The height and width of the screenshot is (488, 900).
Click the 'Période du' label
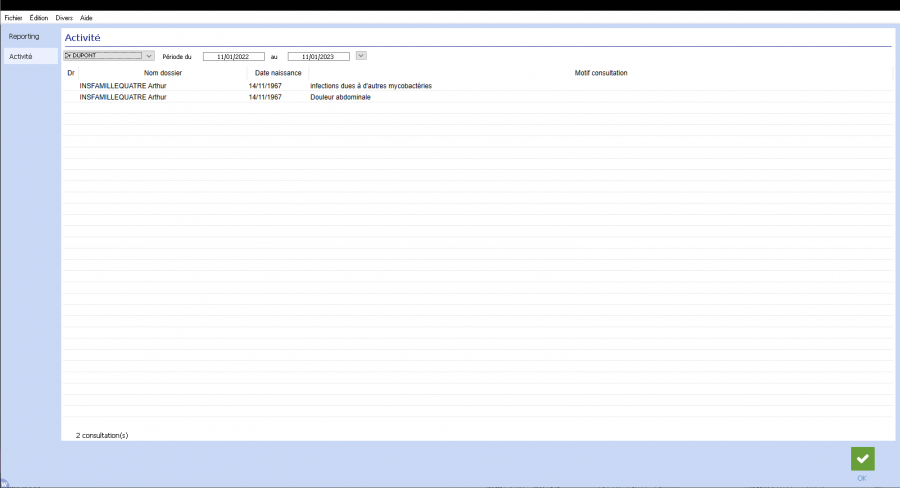pos(177,57)
